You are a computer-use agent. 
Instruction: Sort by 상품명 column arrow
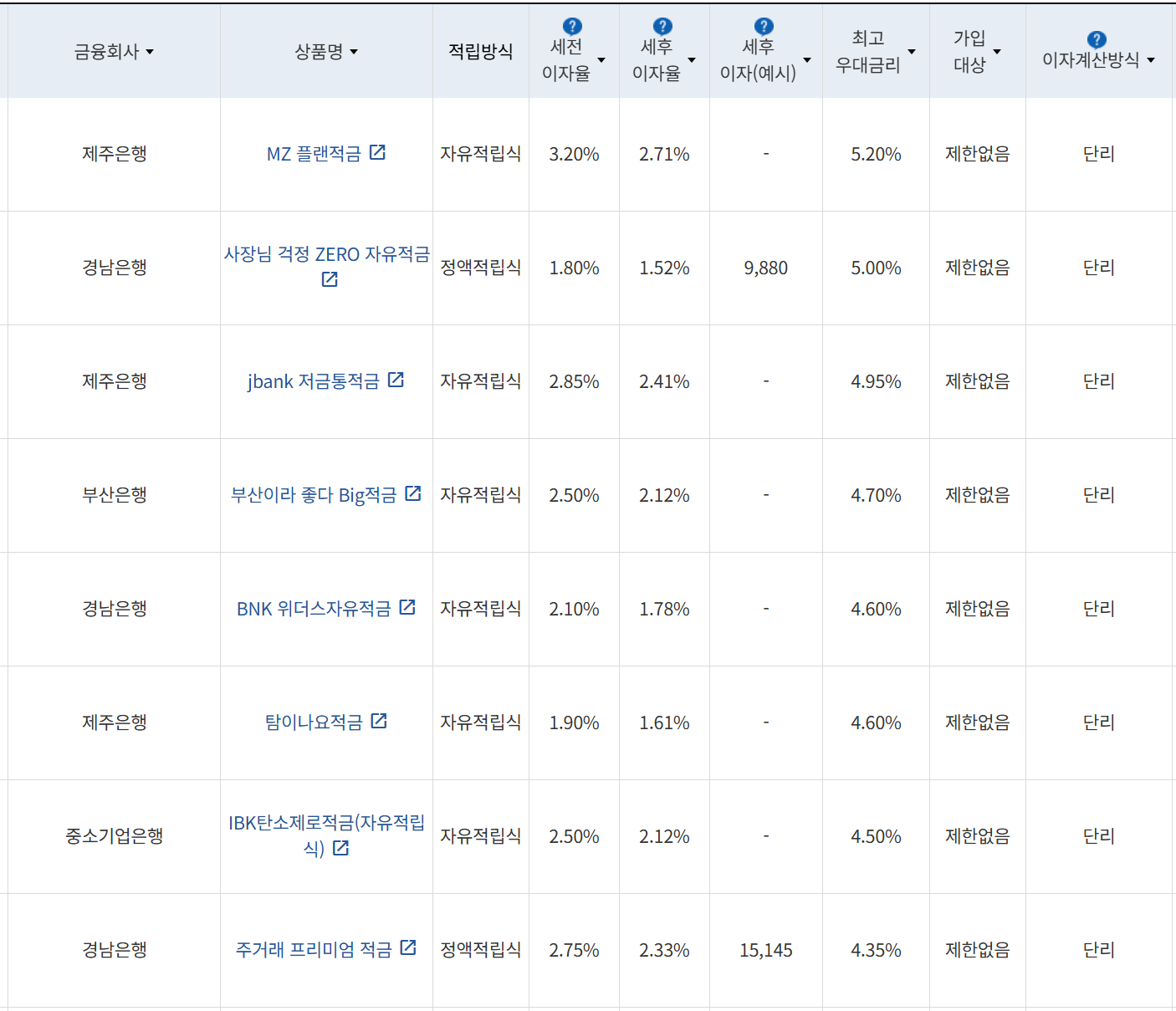(x=354, y=52)
